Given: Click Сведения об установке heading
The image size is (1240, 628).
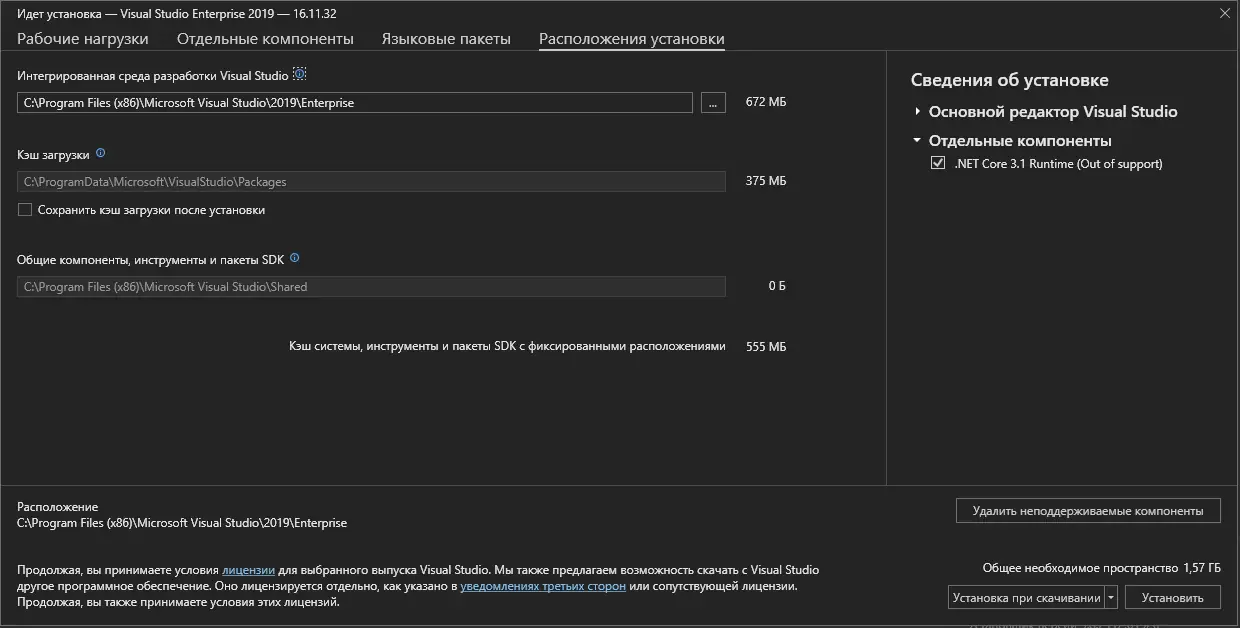Looking at the screenshot, I should coord(1010,80).
